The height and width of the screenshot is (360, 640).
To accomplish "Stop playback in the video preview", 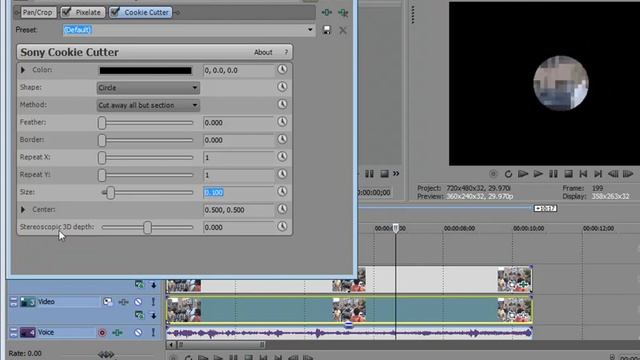I will point(568,174).
